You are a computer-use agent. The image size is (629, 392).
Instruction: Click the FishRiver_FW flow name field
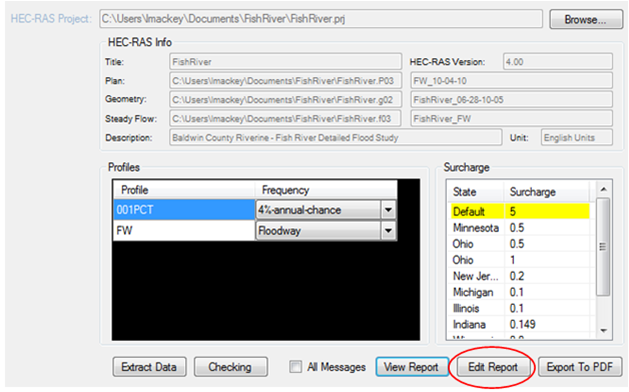tap(511, 118)
